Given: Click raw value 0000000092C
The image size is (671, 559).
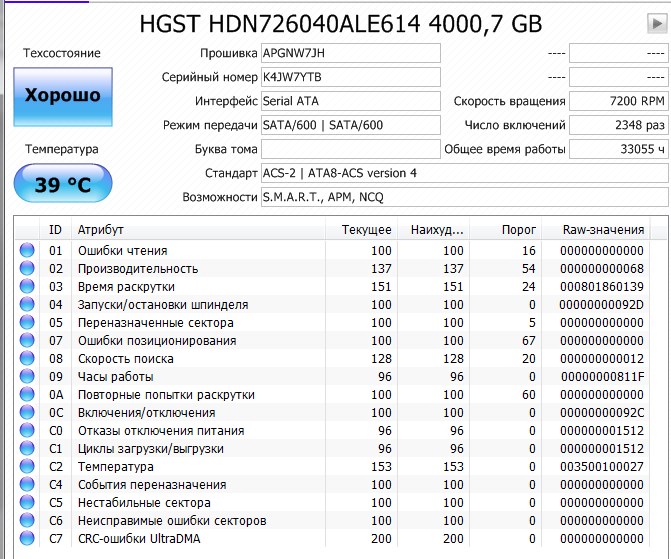Looking at the screenshot, I should 602,413.
